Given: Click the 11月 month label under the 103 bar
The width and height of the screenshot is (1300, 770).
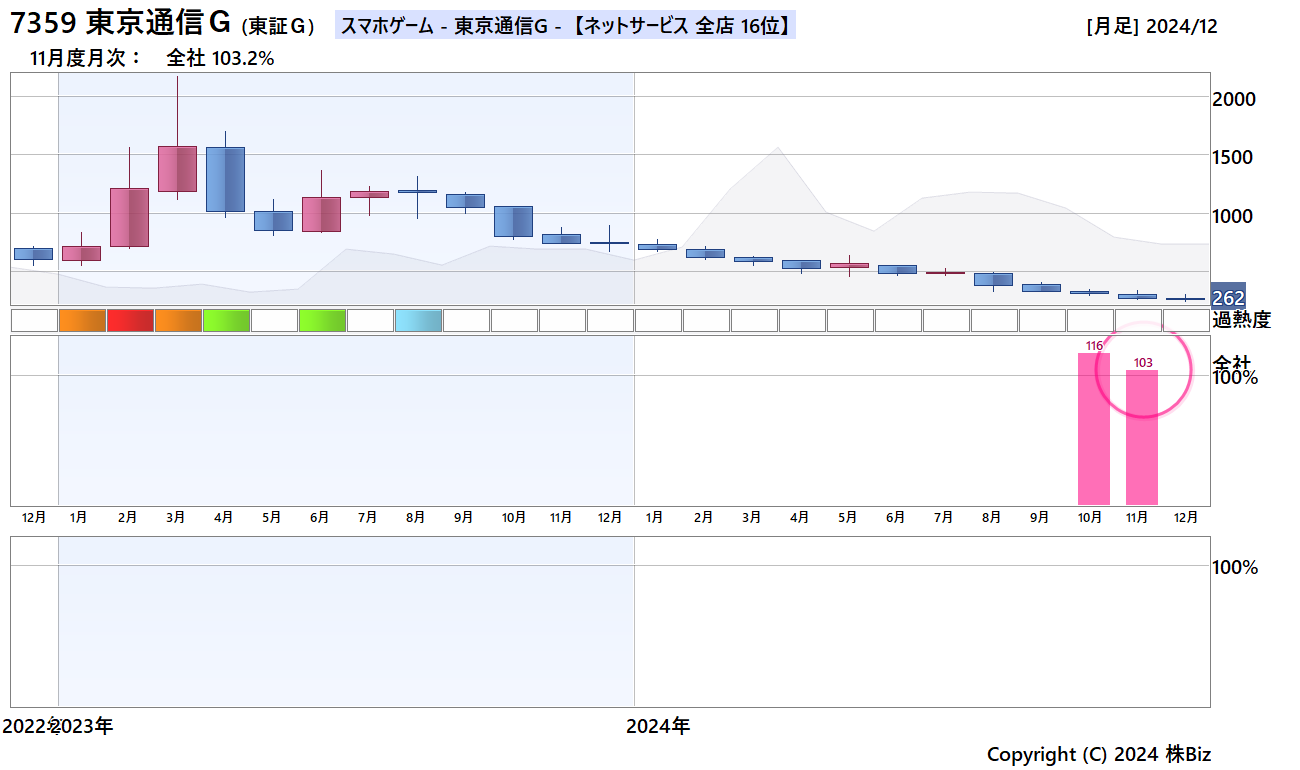Looking at the screenshot, I should click(x=1138, y=517).
